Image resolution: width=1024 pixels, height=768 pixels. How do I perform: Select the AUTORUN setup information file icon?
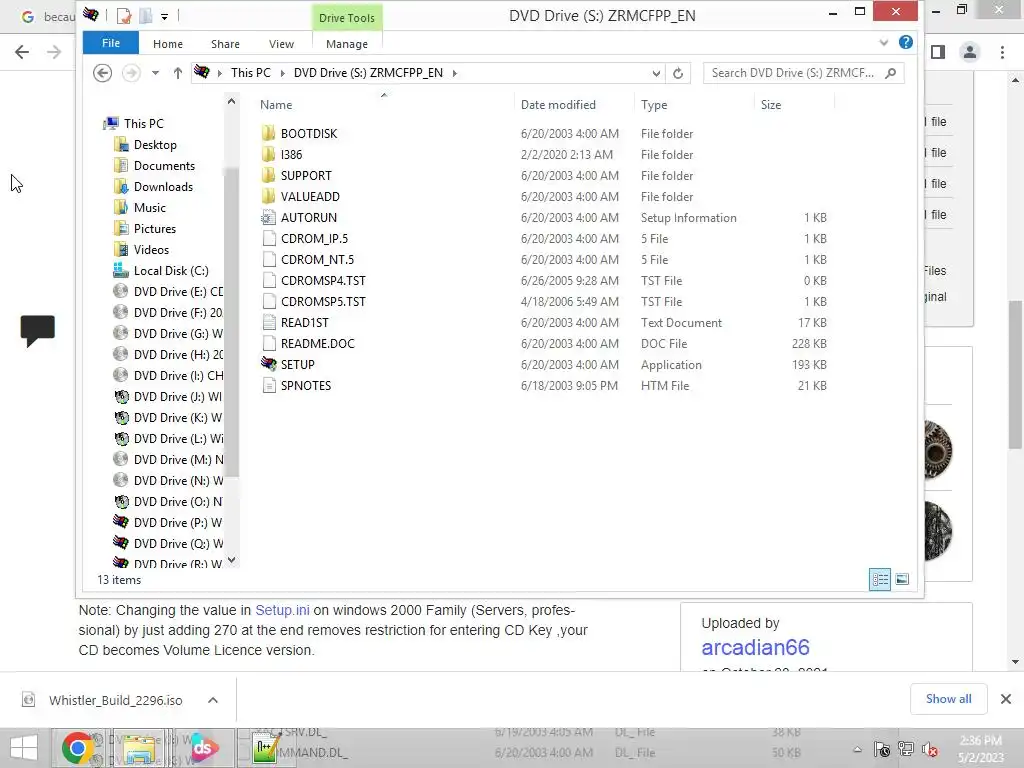(268, 217)
